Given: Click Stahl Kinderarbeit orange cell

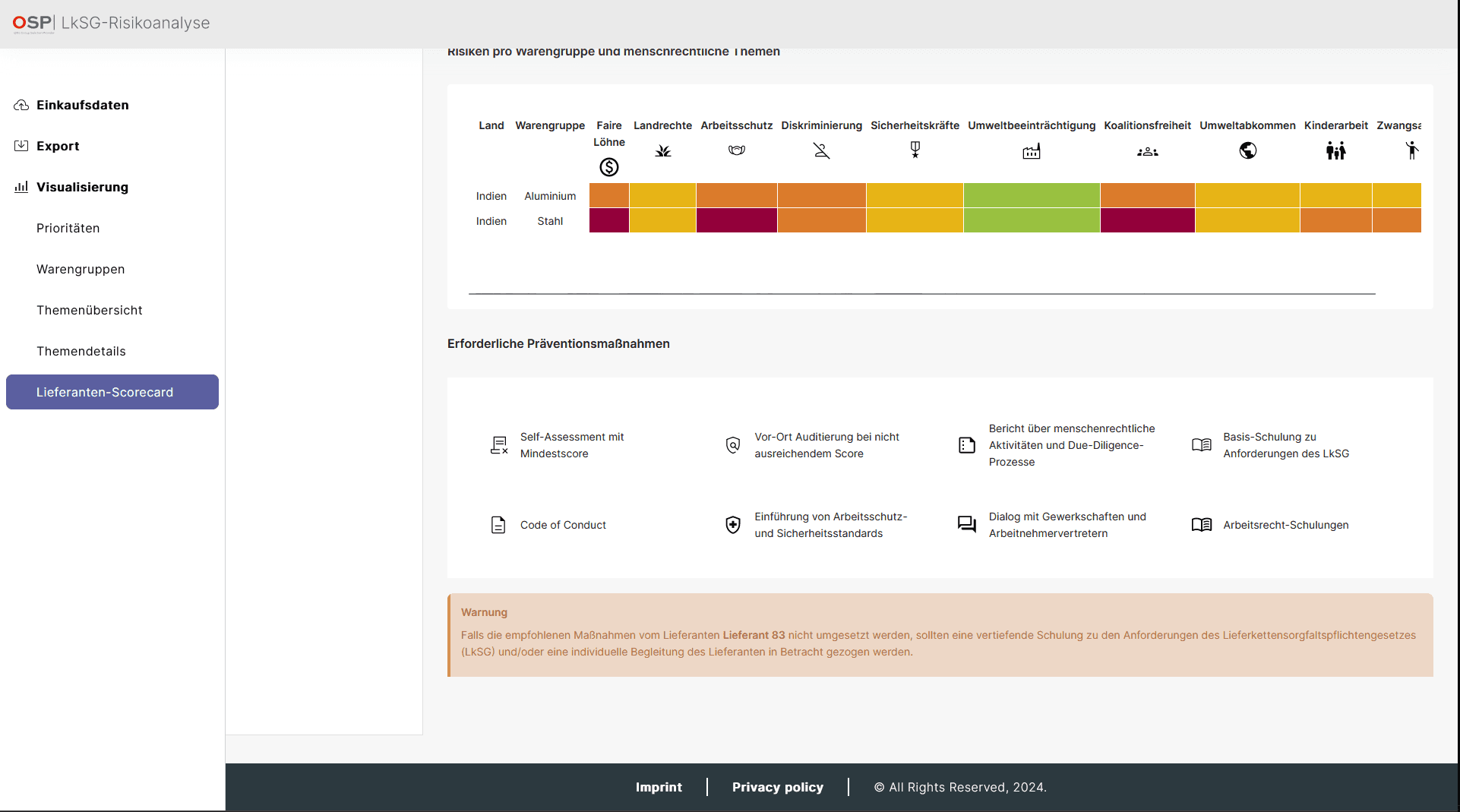Looking at the screenshot, I should pyautogui.click(x=1336, y=220).
